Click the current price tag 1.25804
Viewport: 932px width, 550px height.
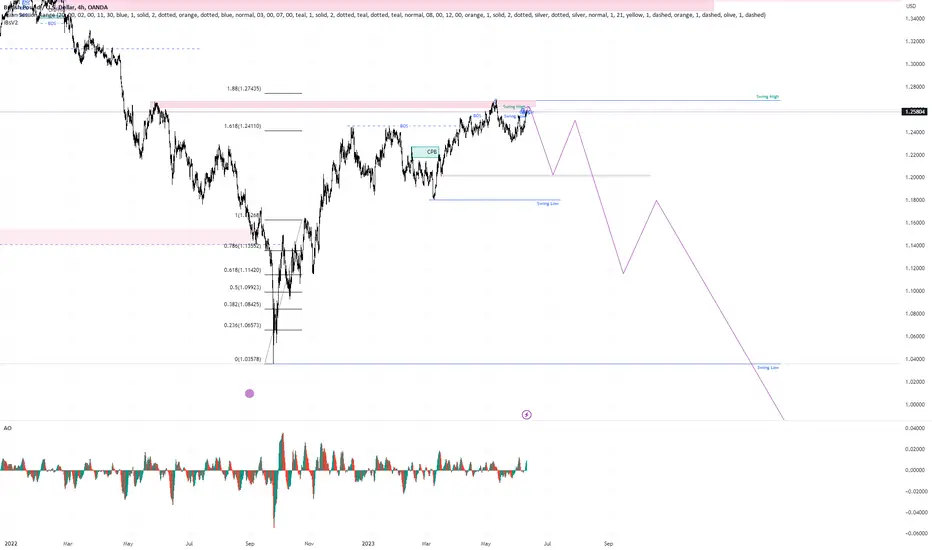click(914, 112)
